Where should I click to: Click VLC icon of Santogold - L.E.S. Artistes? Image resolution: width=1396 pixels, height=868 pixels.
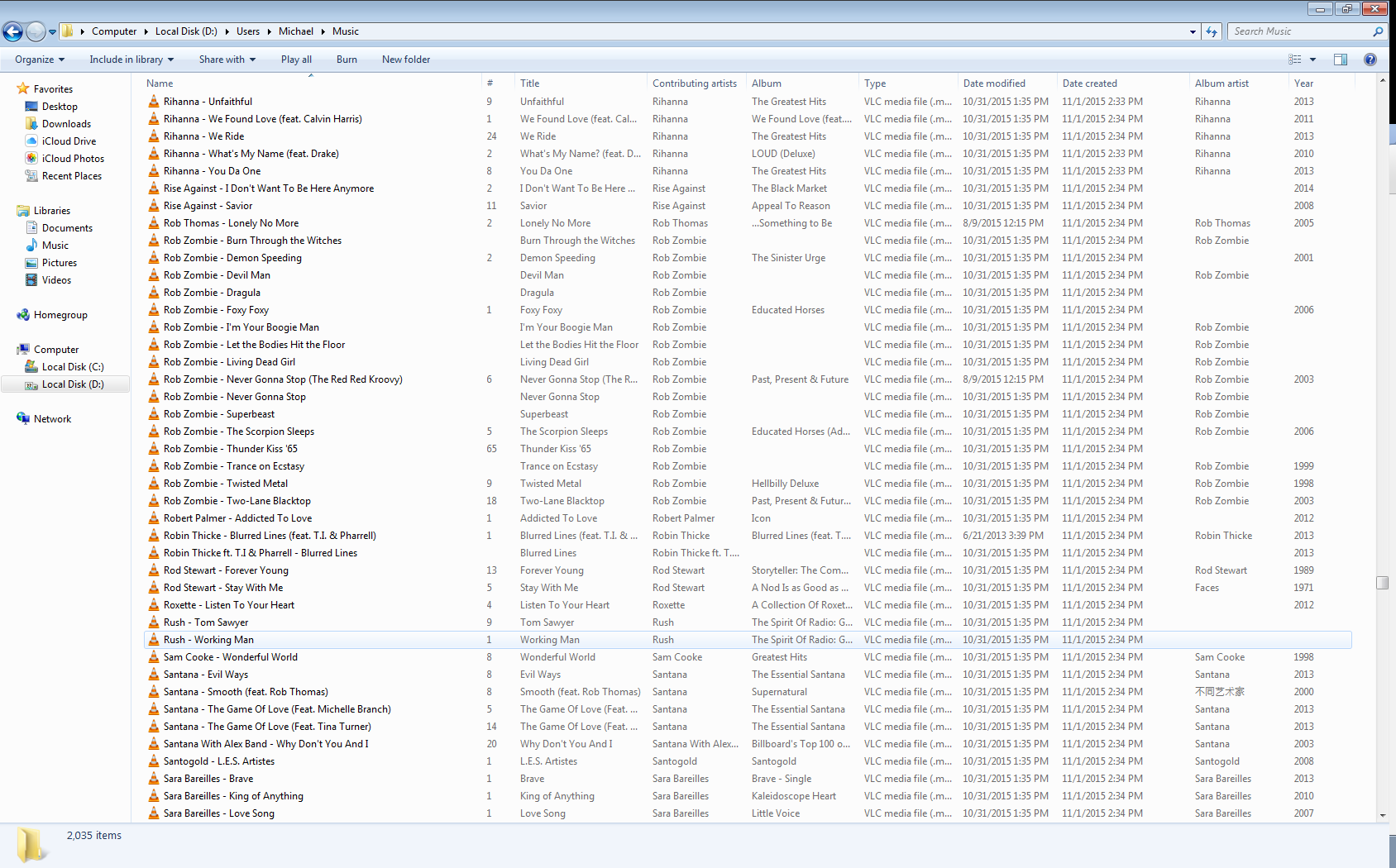point(154,761)
